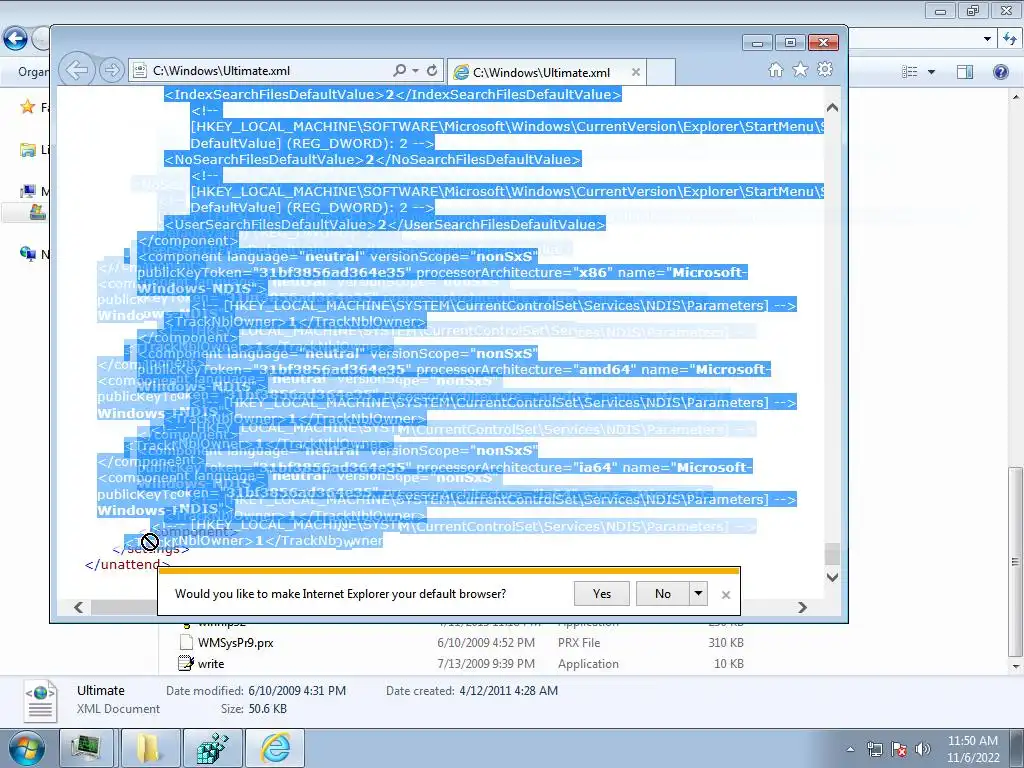Select Network in Explorer navigation pane
Screen dimensions: 1024x768
27,254
